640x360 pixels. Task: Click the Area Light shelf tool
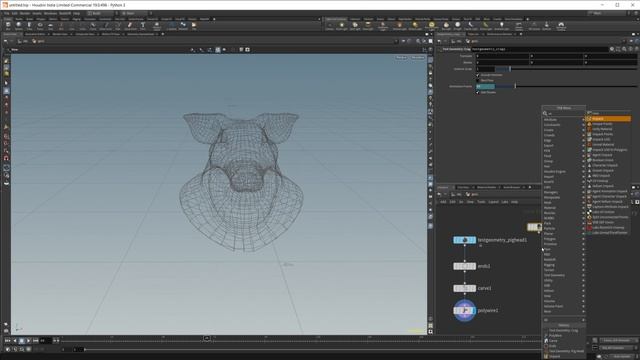368,26
